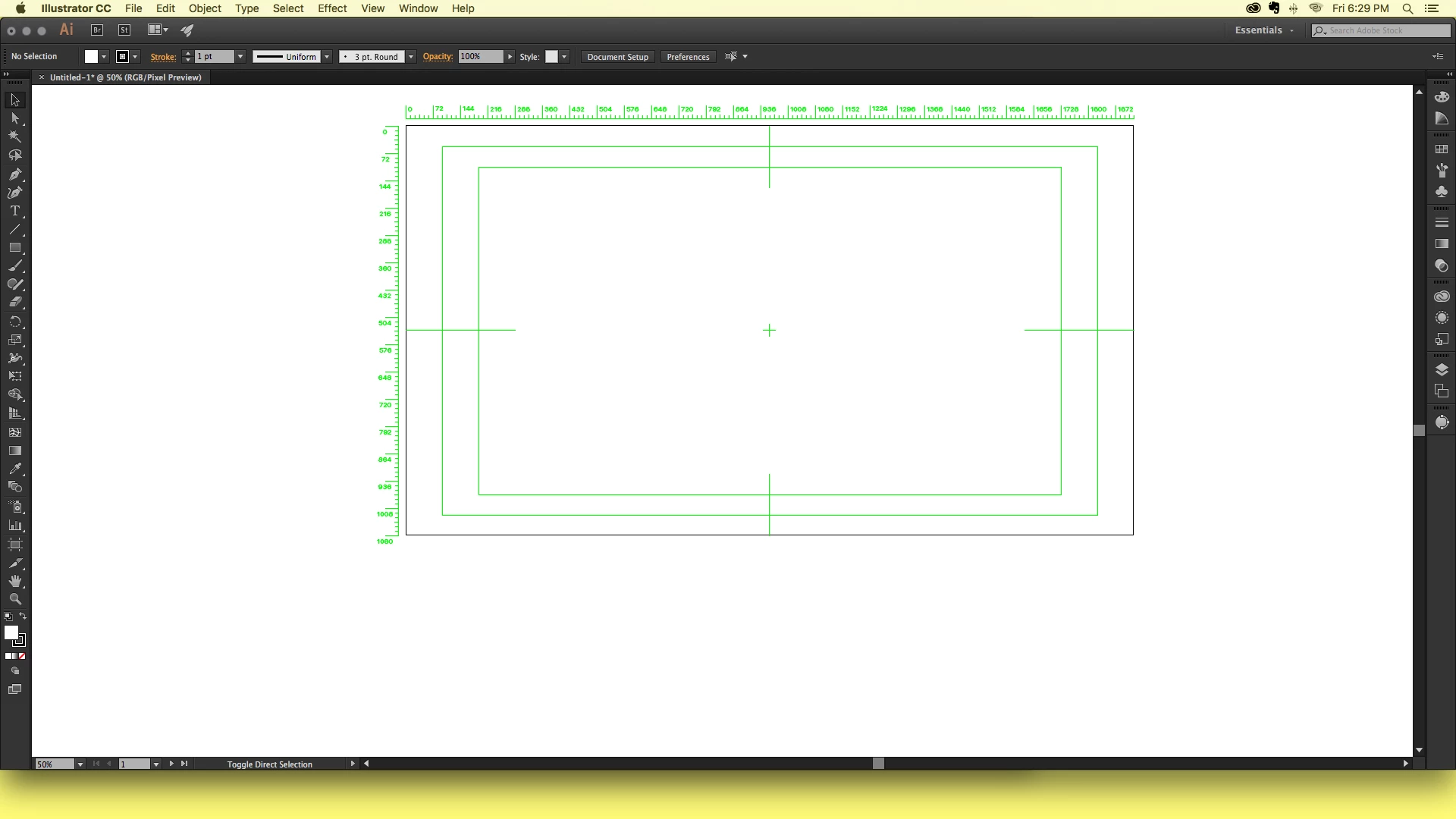
Task: Open the Layers panel icon
Action: pyautogui.click(x=1442, y=370)
